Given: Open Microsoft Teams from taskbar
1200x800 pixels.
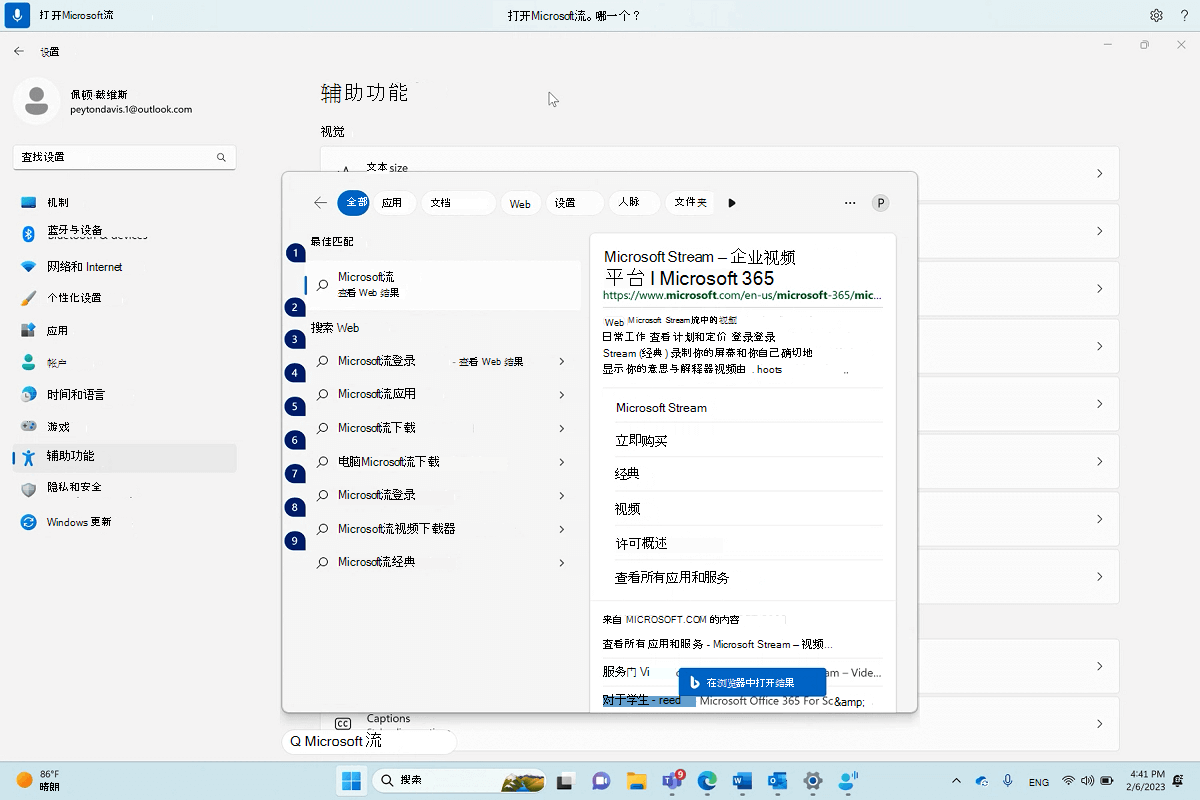Looking at the screenshot, I should pyautogui.click(x=671, y=780).
